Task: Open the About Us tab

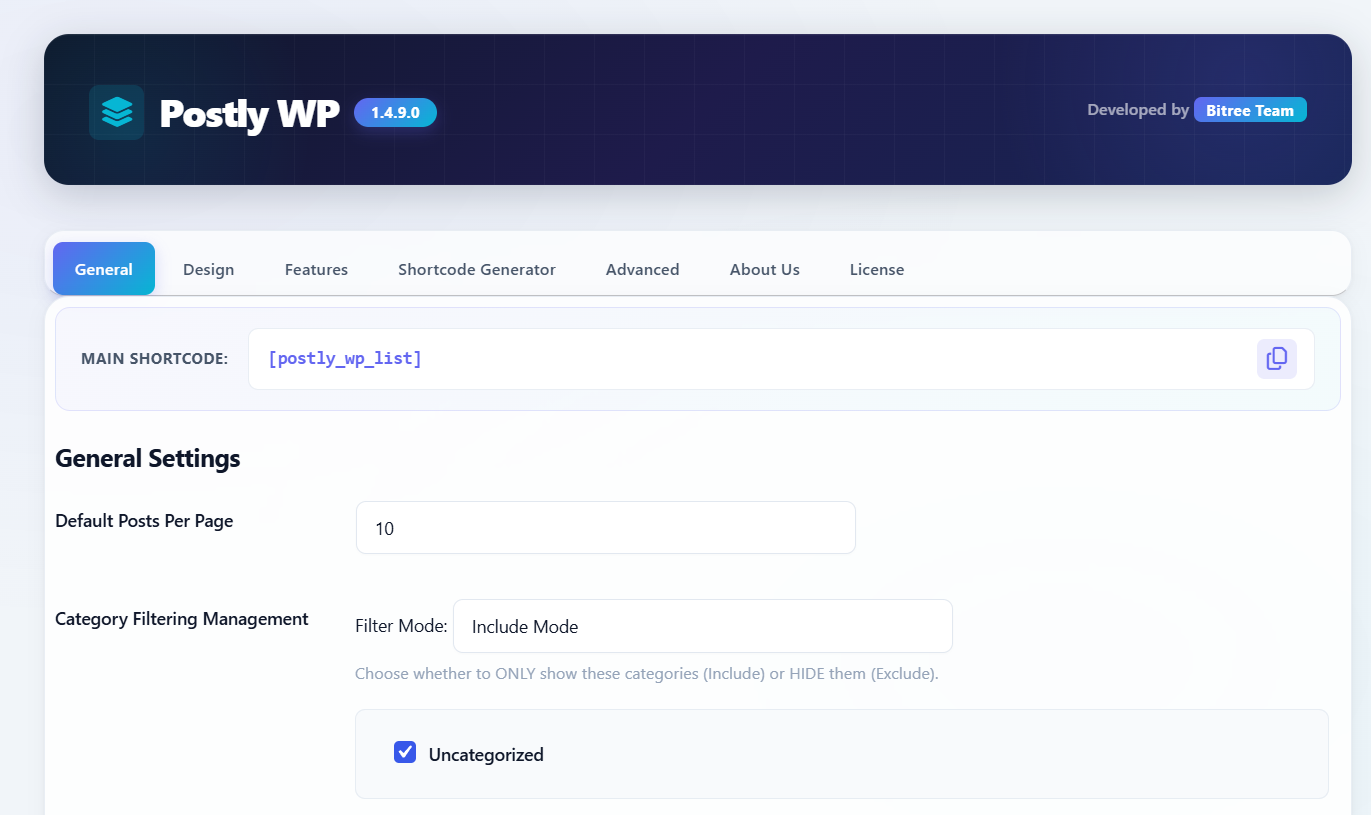Action: (x=765, y=269)
